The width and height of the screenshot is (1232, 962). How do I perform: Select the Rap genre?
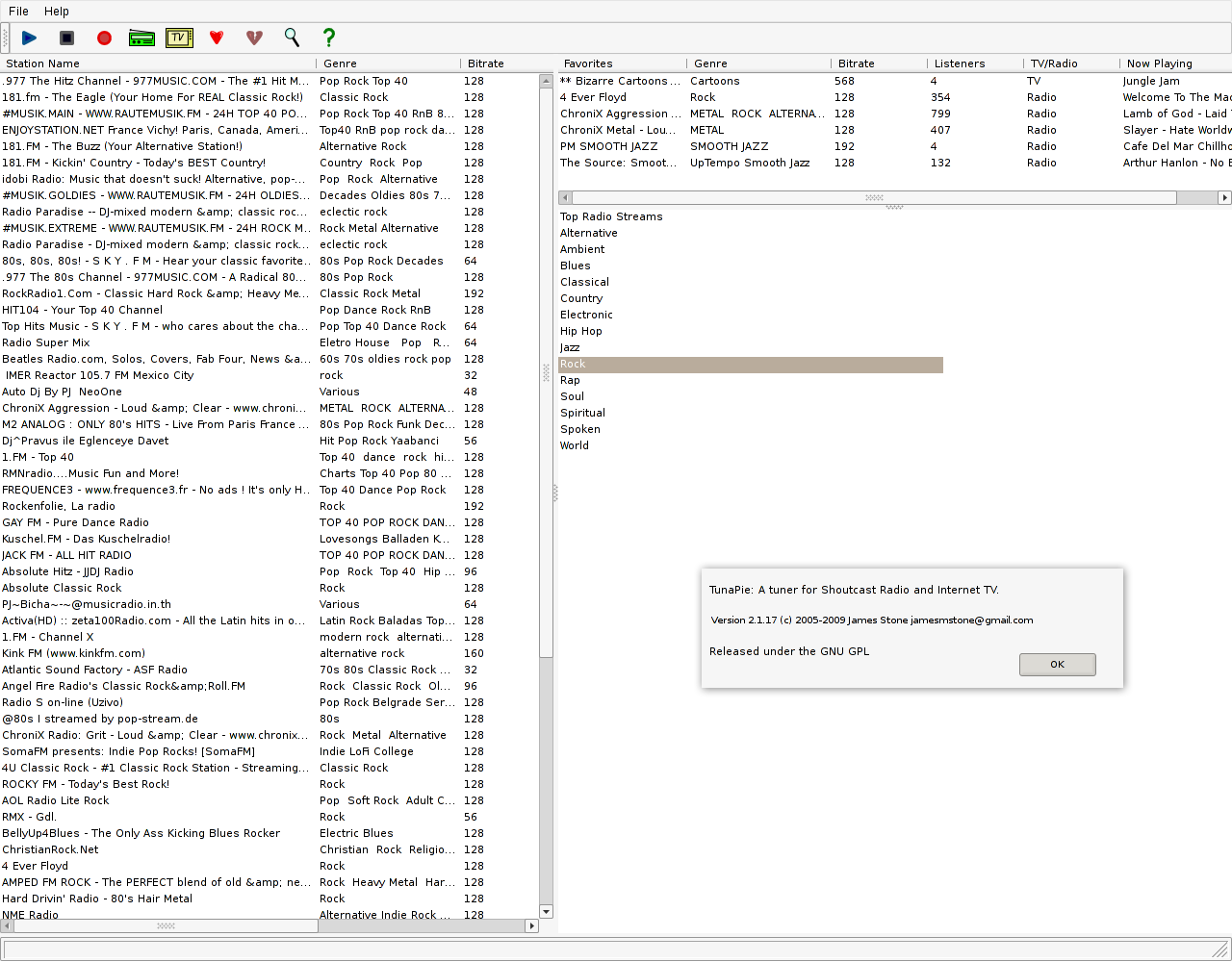pos(751,380)
